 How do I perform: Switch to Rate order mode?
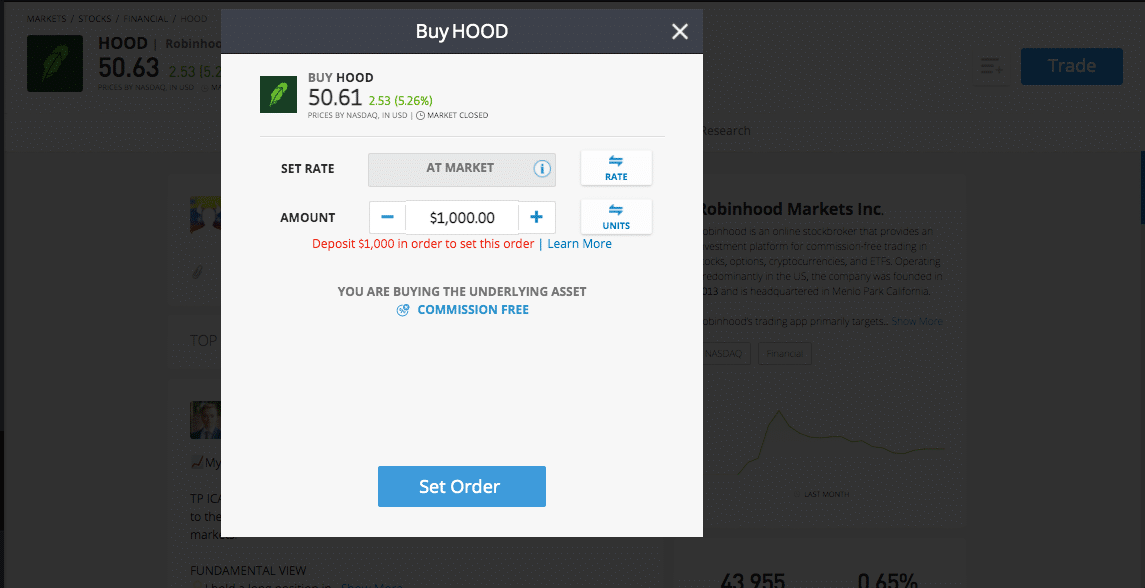pos(616,168)
